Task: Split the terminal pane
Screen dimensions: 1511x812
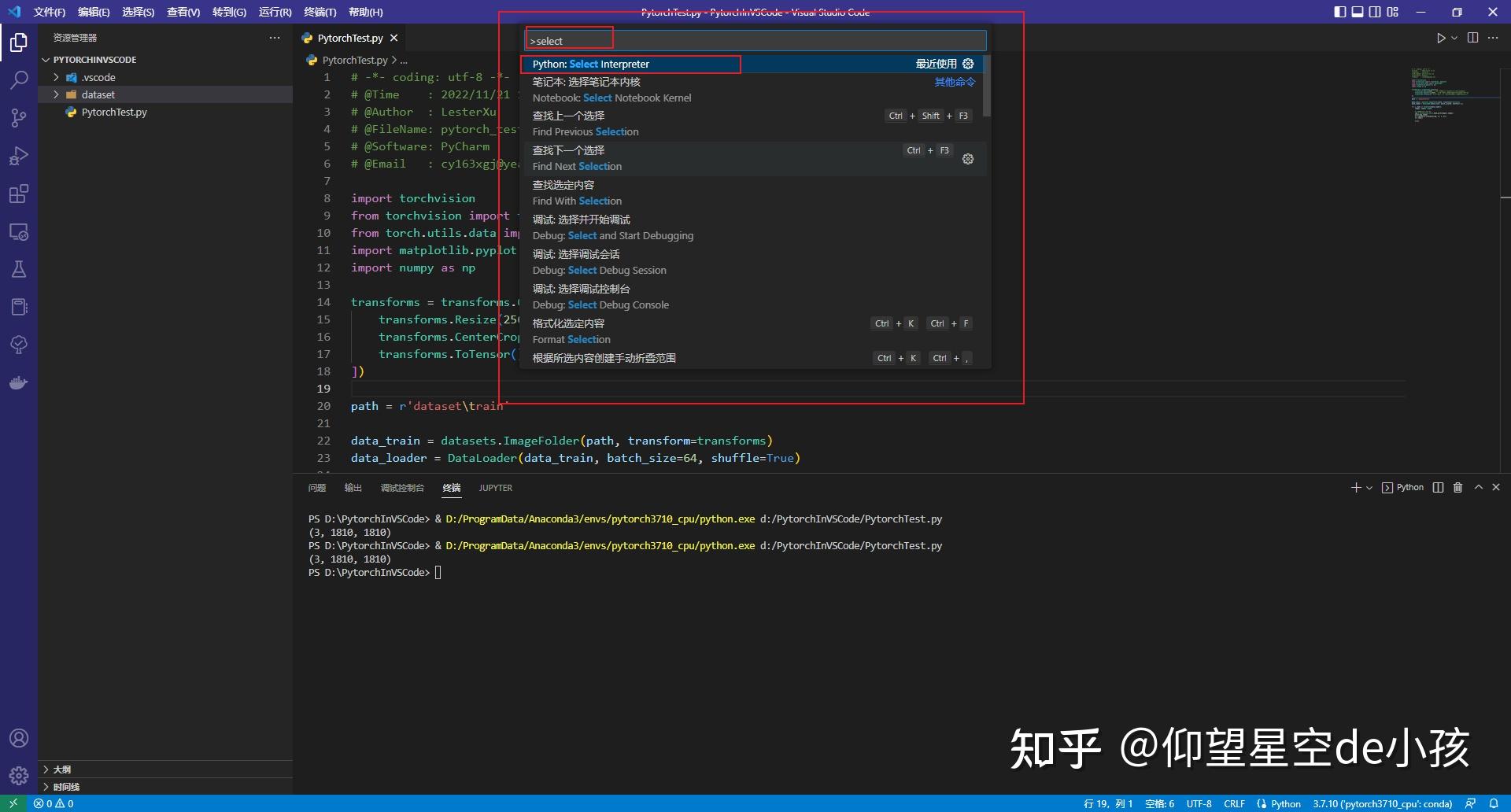Action: [x=1438, y=488]
